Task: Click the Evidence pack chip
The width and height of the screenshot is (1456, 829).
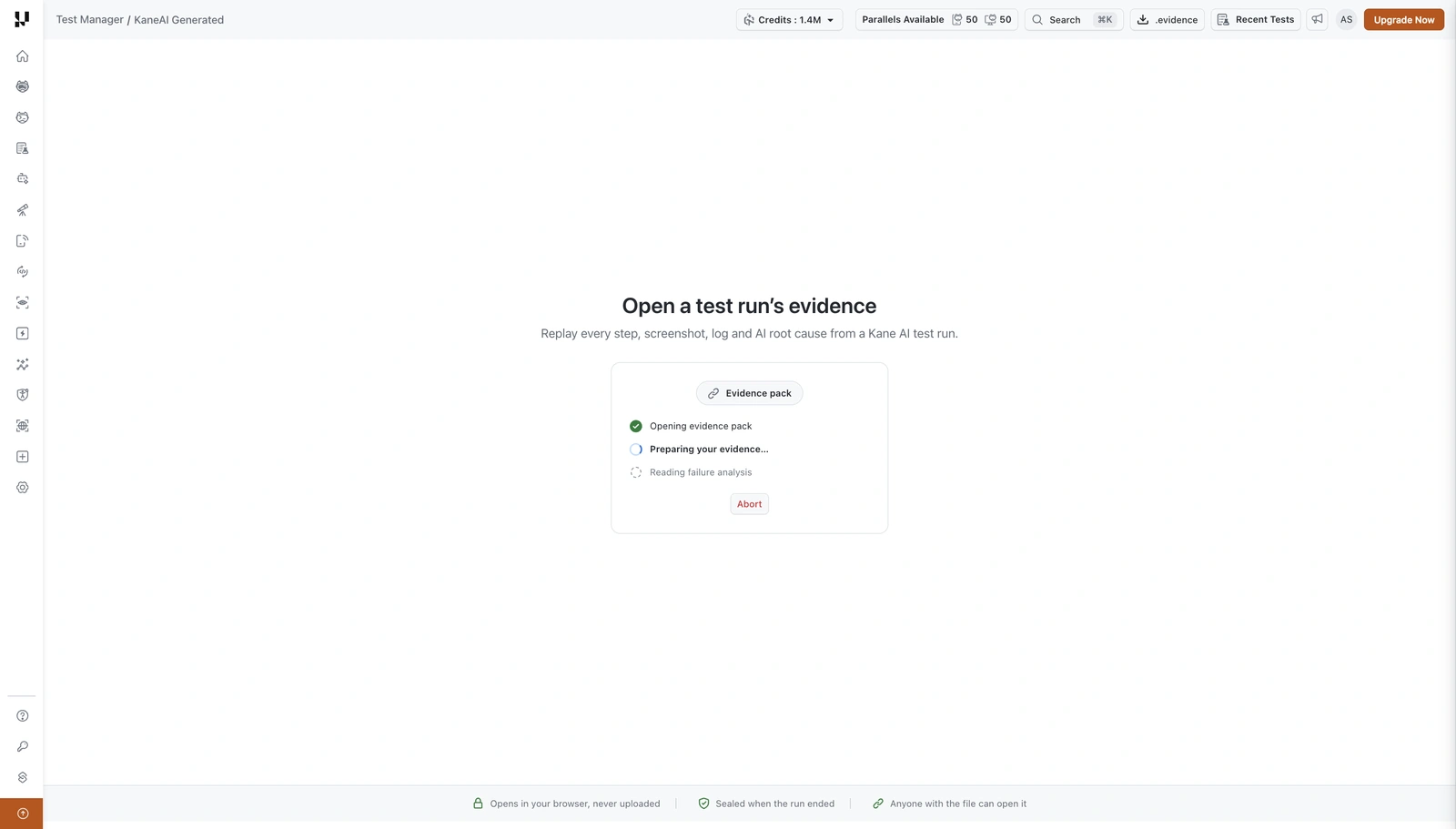Action: pos(750,393)
